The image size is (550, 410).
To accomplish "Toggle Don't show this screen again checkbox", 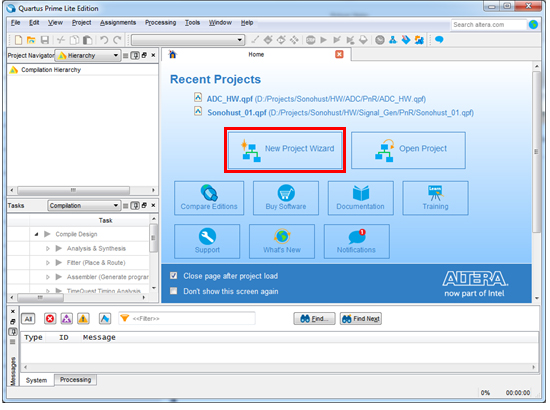I will 173,291.
